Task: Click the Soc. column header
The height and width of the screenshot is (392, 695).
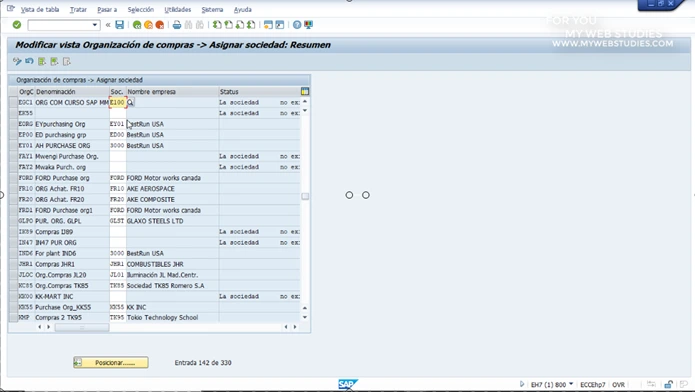Action: 117,92
